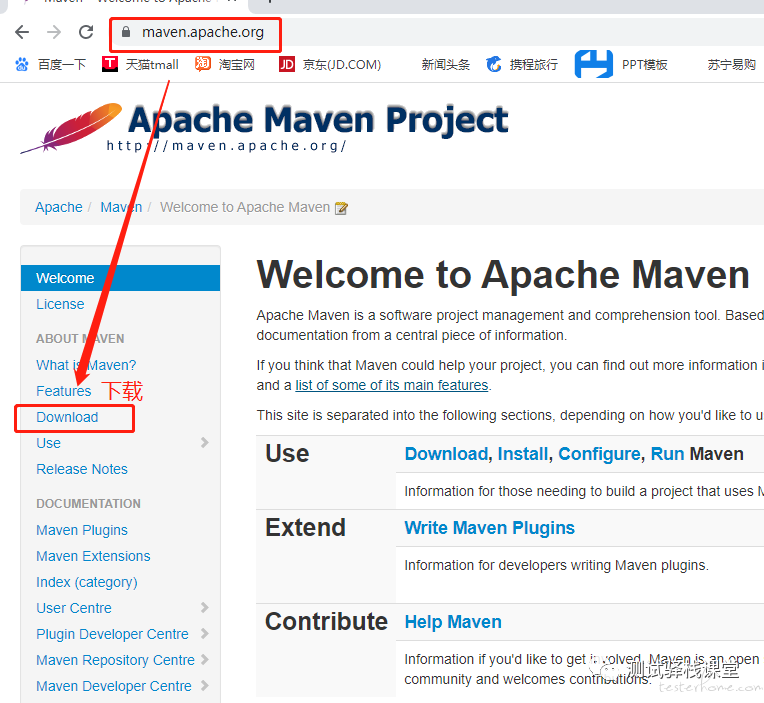Viewport: 764px width, 703px height.
Task: Open the Maven Plugins sidebar link
Action: [x=82, y=530]
